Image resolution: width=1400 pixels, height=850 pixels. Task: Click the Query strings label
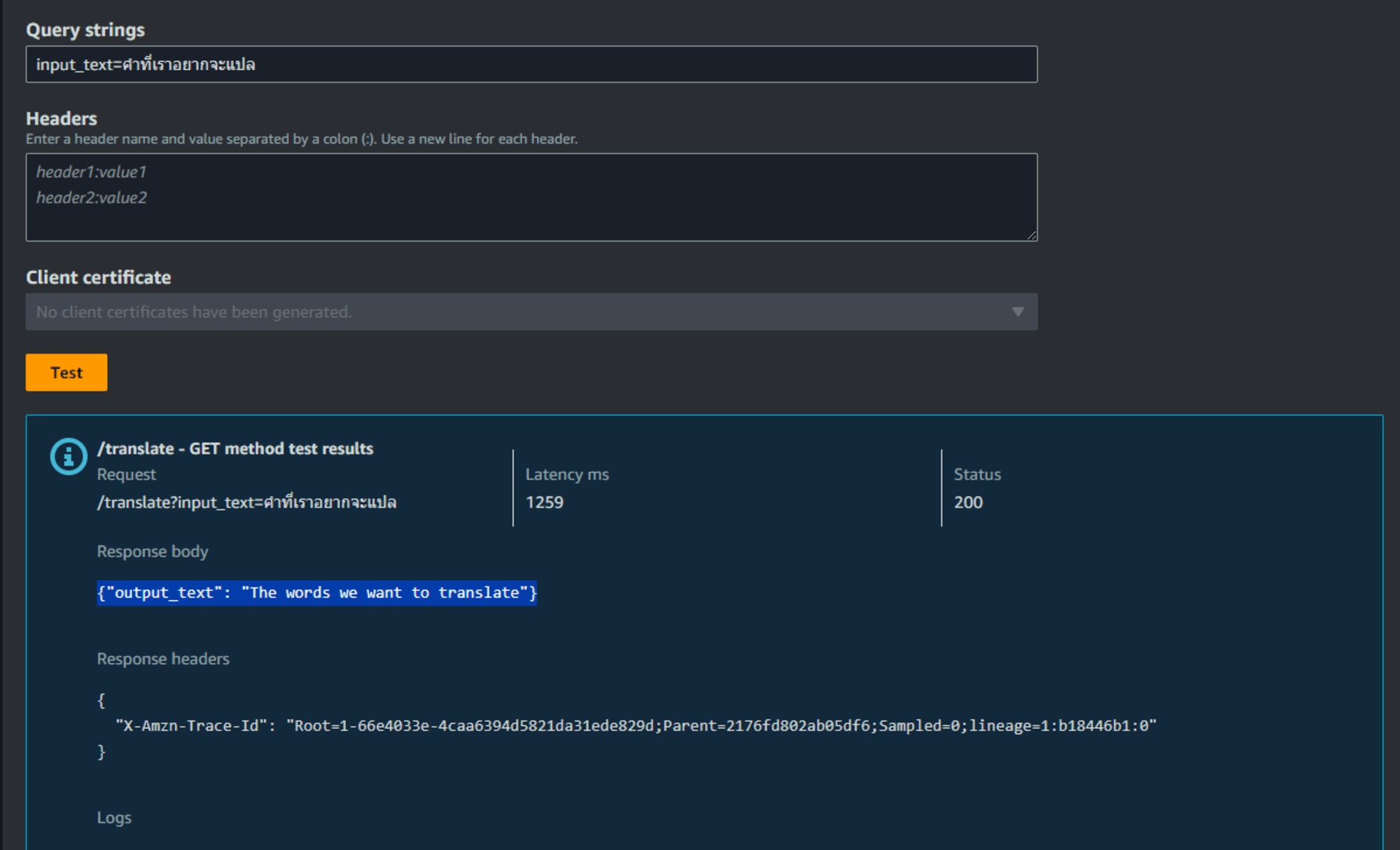point(85,30)
